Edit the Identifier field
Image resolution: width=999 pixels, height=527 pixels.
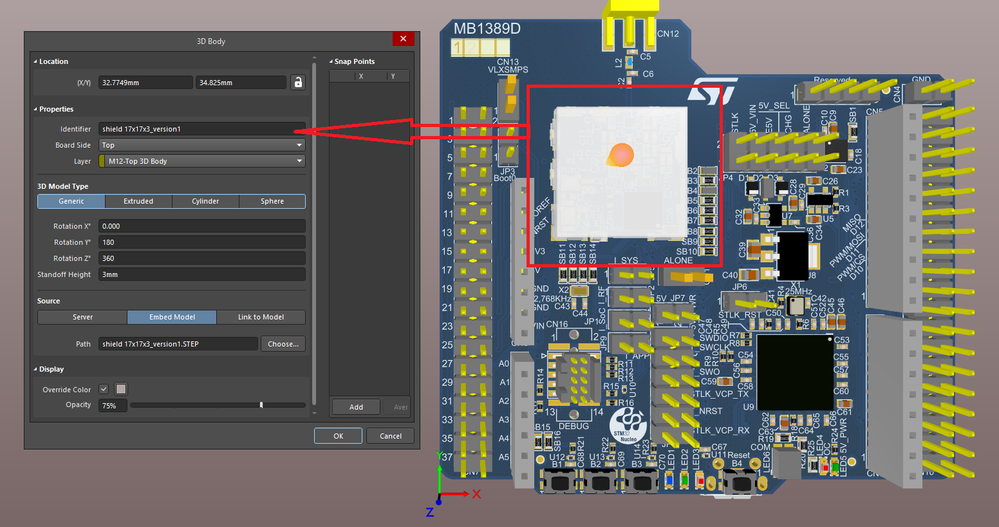point(202,129)
